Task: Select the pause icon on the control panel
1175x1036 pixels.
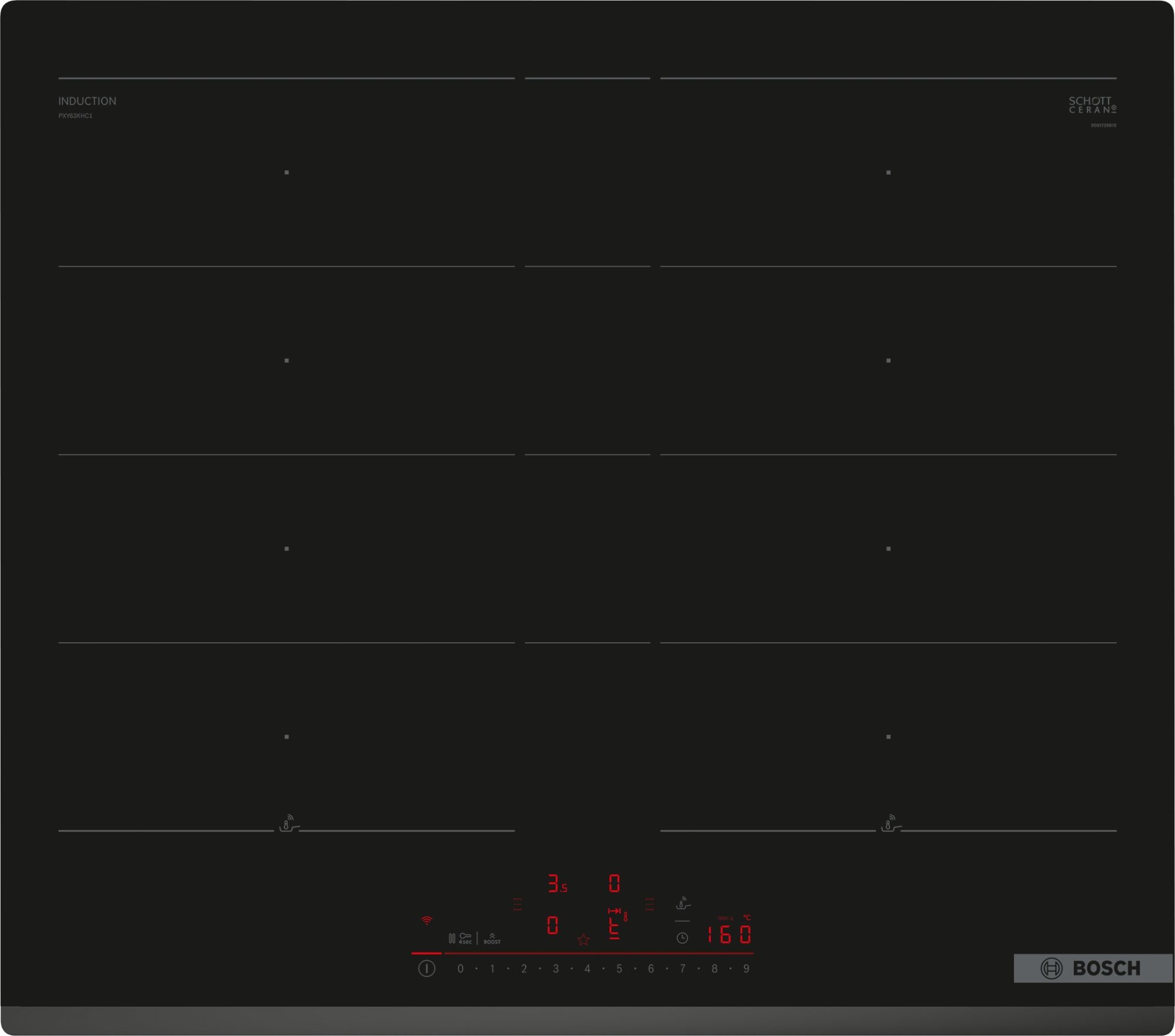Action: pos(452,938)
